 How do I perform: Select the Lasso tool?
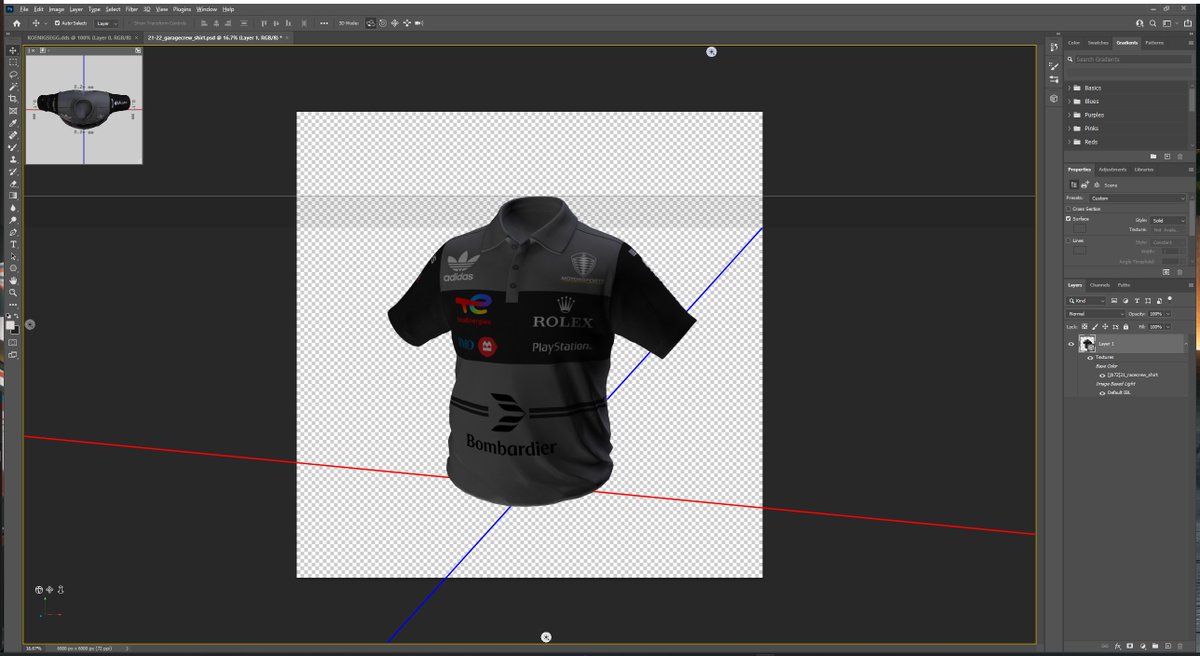[13, 75]
